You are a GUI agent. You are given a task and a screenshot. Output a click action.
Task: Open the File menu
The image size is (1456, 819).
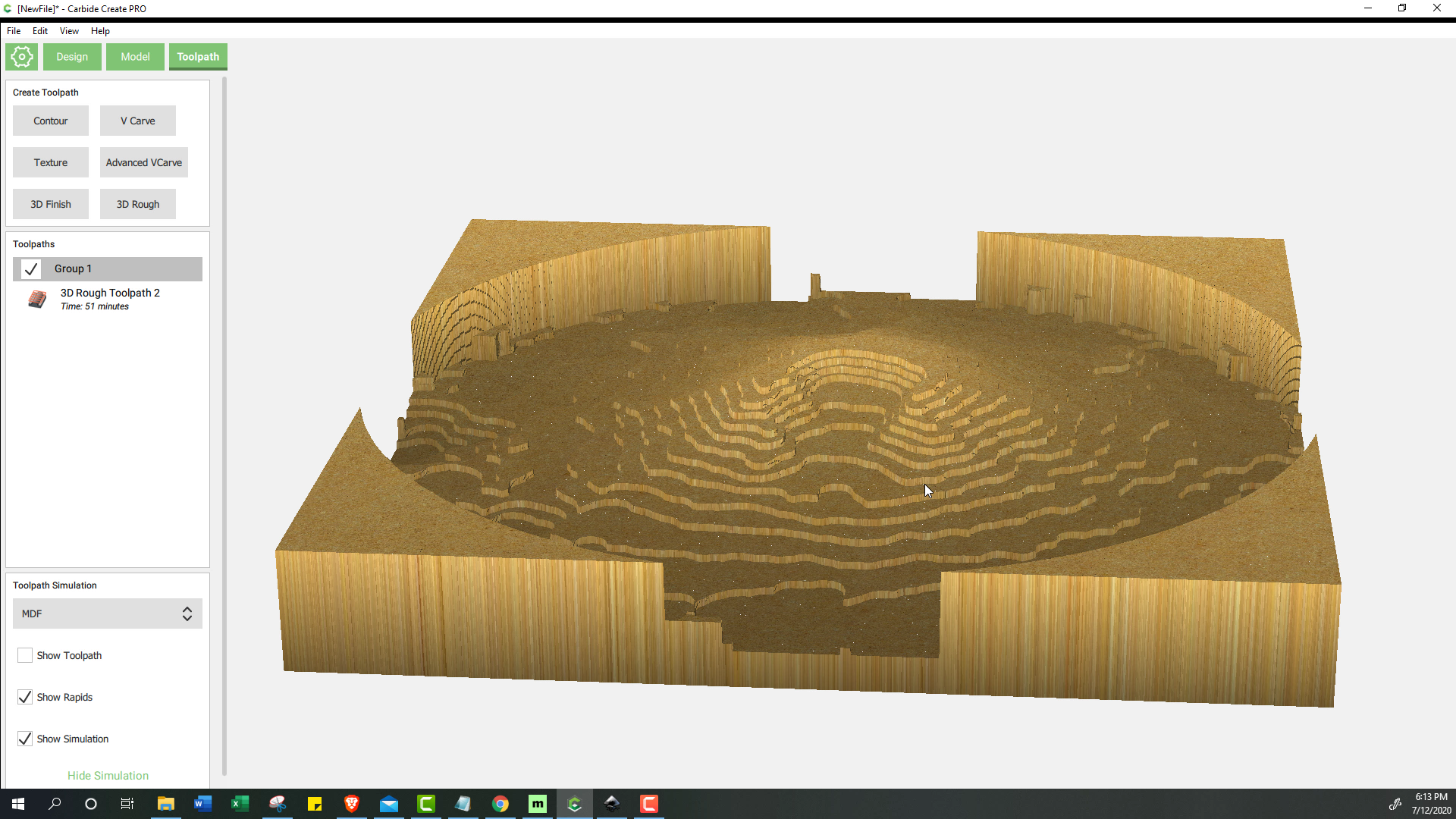coord(13,30)
